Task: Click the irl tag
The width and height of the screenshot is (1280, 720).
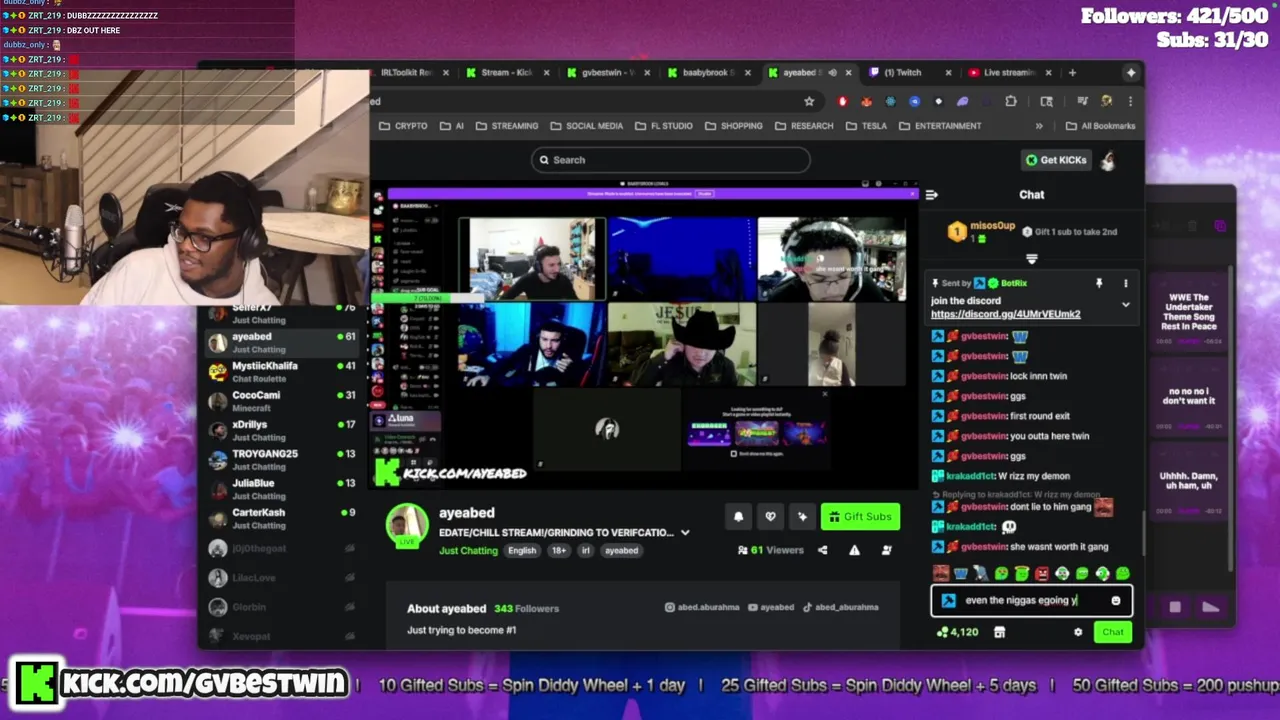Action: point(586,551)
